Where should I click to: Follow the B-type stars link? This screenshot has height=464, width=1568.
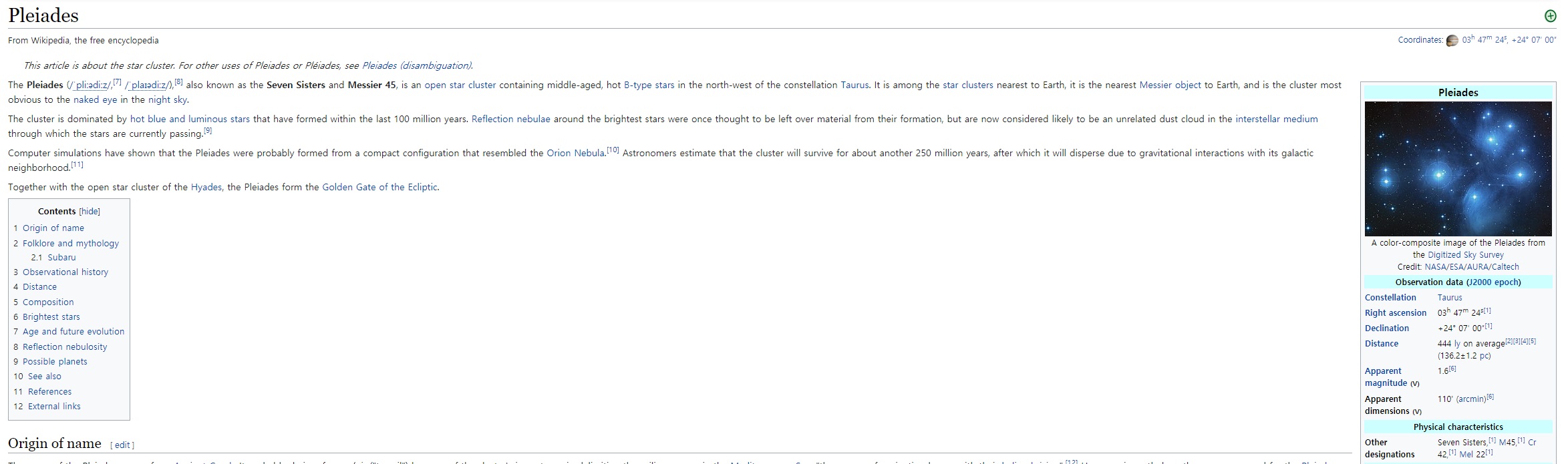tap(649, 85)
